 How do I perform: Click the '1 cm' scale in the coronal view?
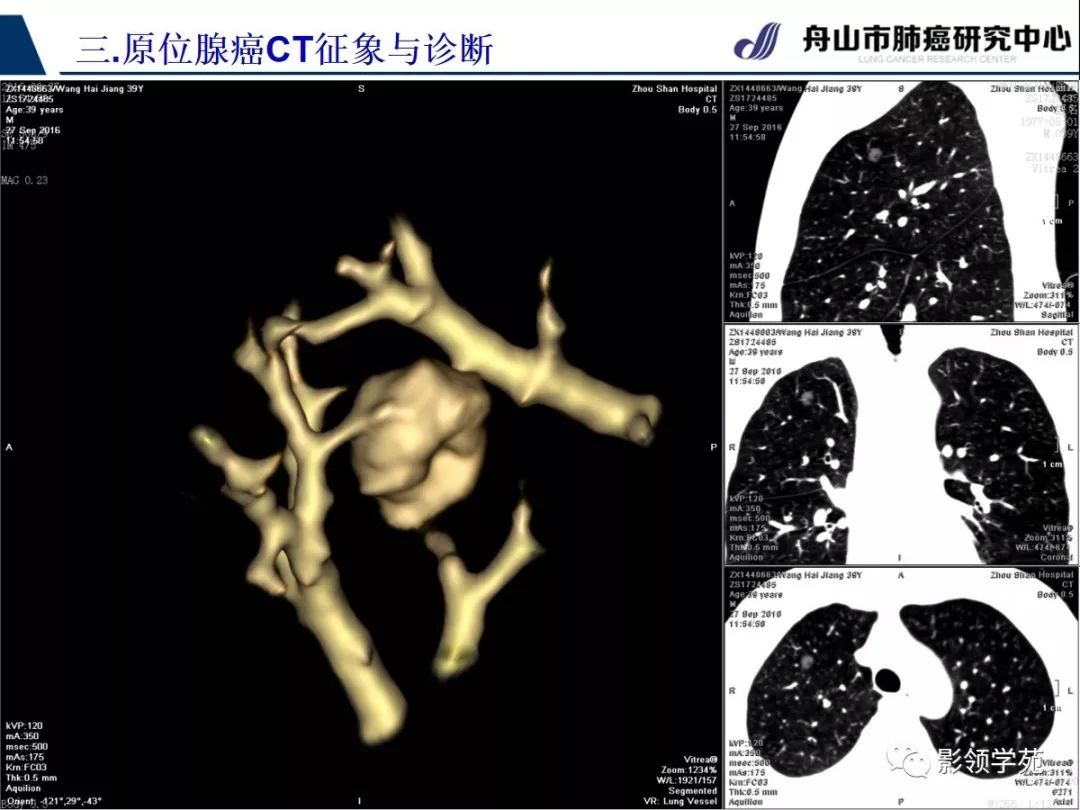pyautogui.click(x=1052, y=464)
